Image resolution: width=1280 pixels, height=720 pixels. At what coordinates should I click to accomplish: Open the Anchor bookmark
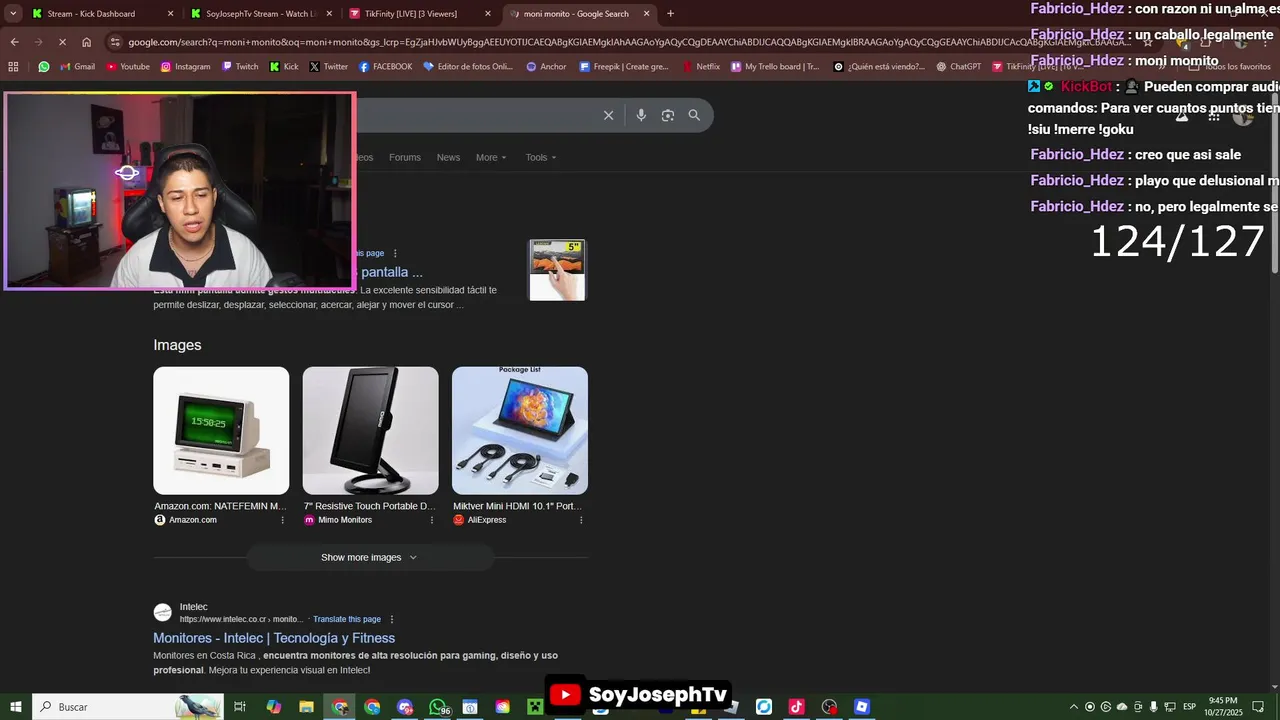pos(547,67)
